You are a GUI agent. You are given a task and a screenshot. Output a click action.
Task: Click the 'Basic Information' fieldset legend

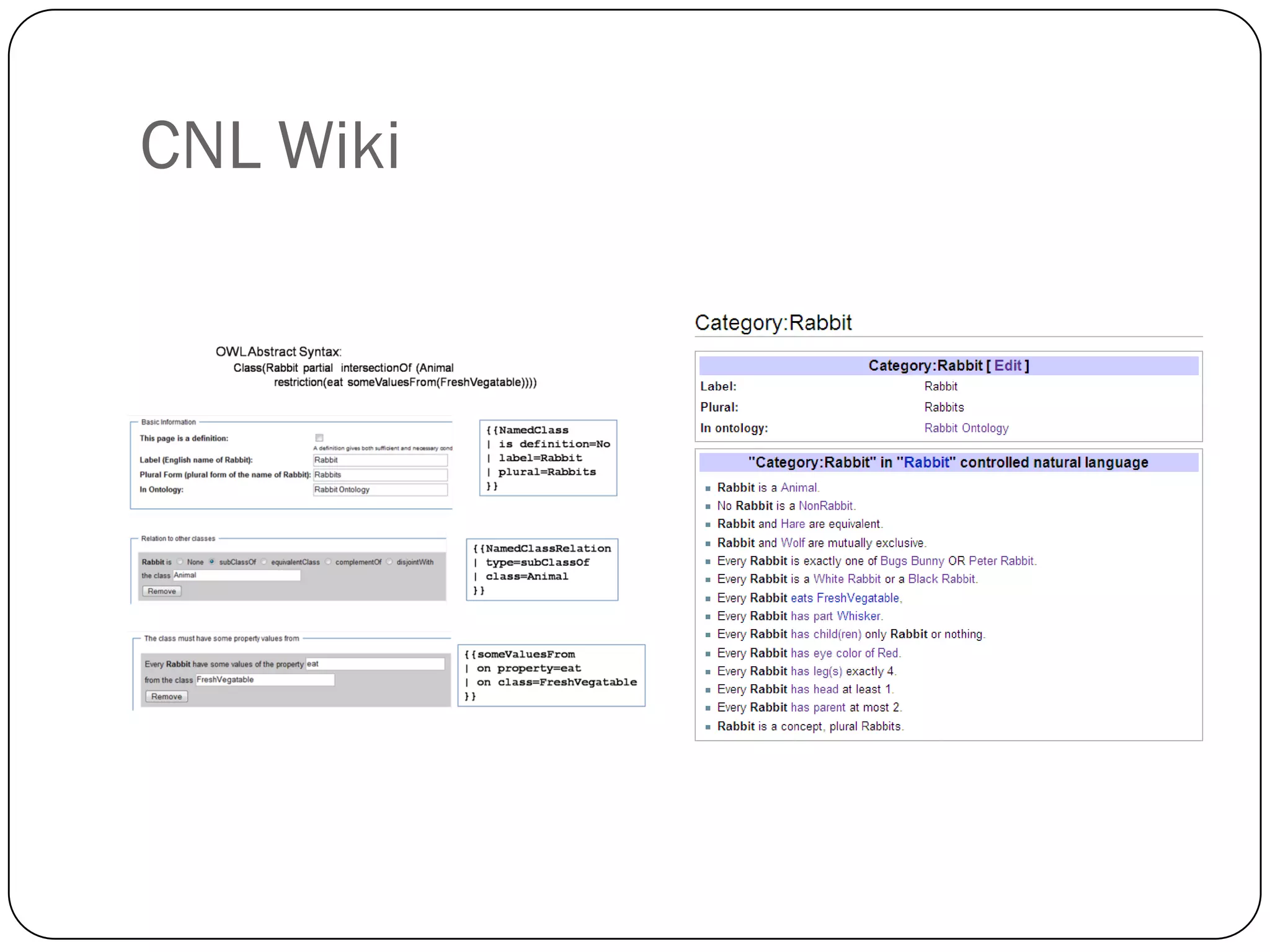[x=168, y=422]
